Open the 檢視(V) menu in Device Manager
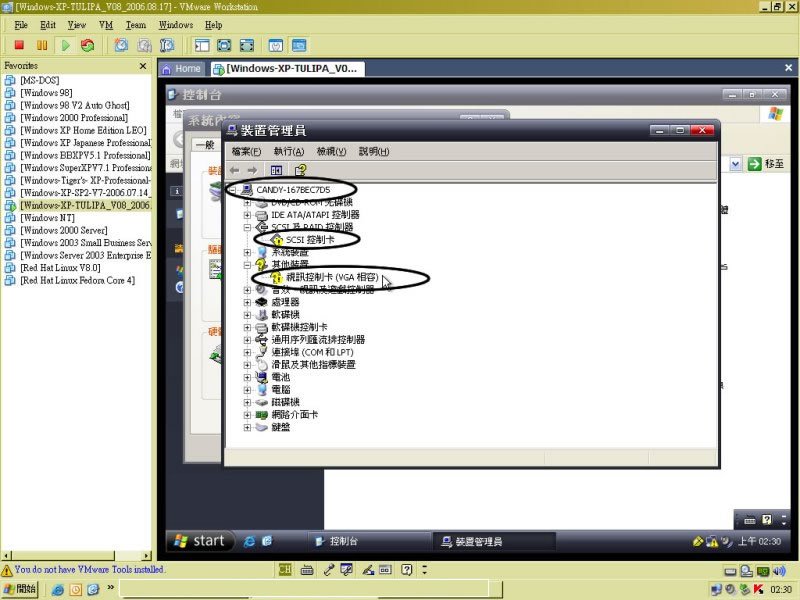Image resolution: width=800 pixels, height=600 pixels. click(331, 152)
